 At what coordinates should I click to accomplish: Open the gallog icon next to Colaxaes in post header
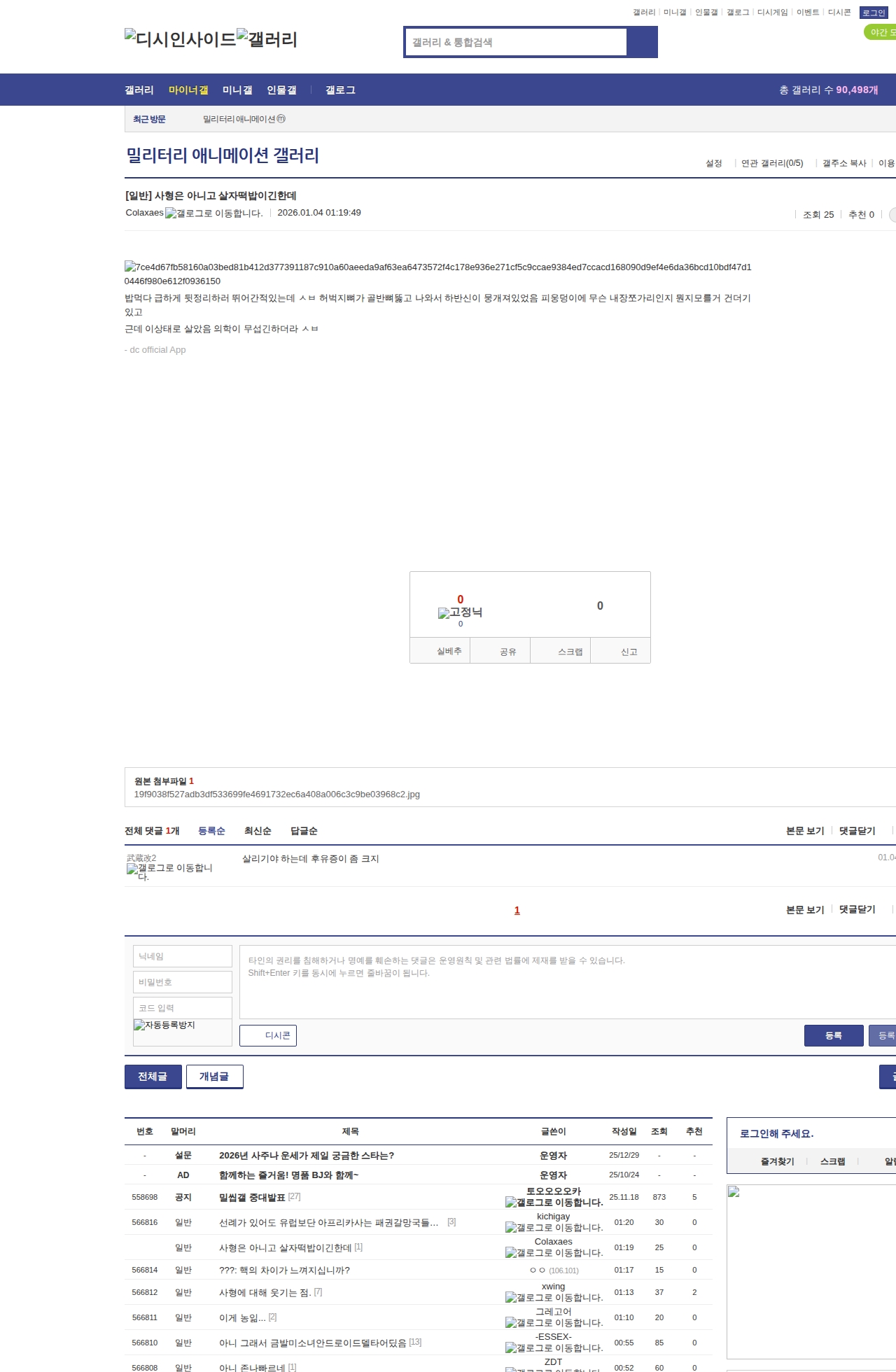[214, 213]
